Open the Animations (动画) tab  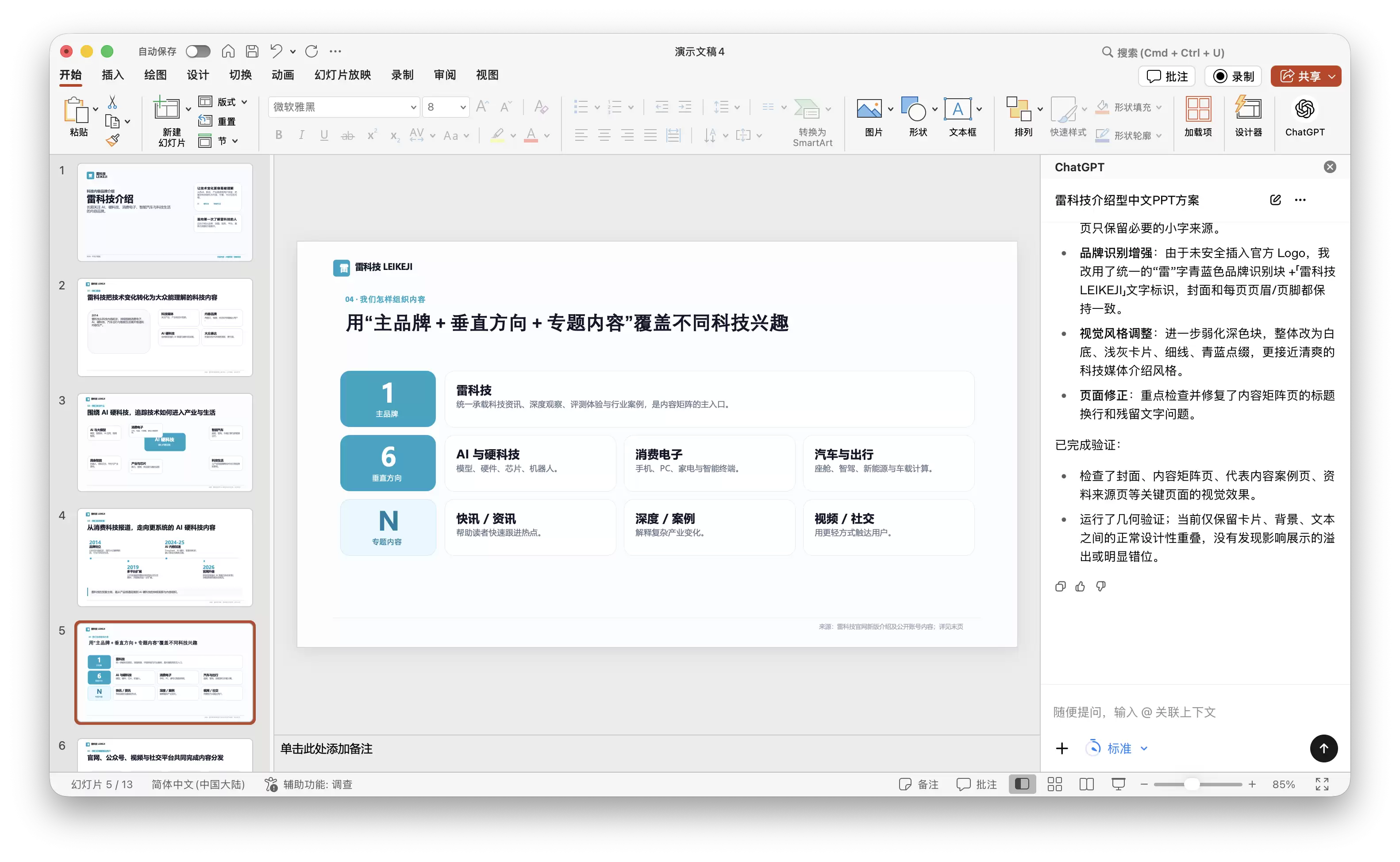(283, 75)
